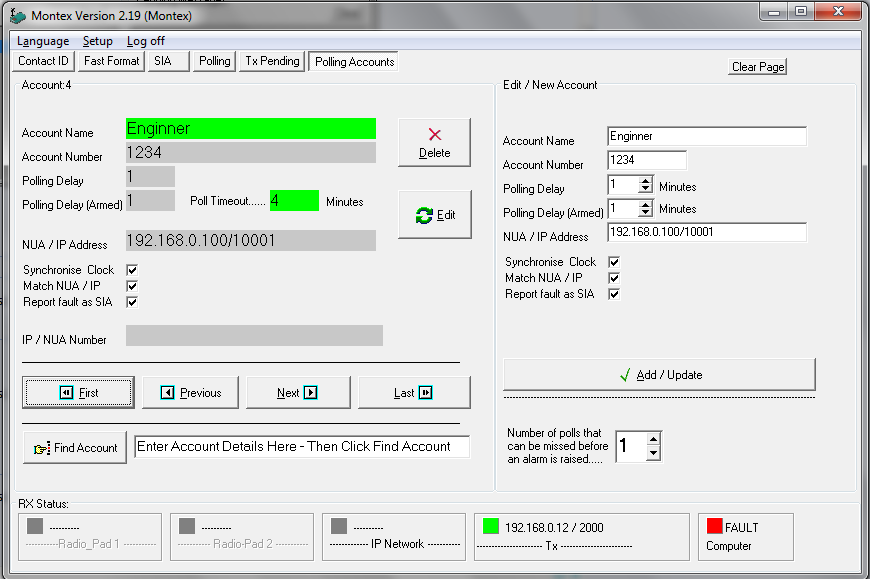The width and height of the screenshot is (870, 579).
Task: Open the Setup menu
Action: pyautogui.click(x=97, y=41)
